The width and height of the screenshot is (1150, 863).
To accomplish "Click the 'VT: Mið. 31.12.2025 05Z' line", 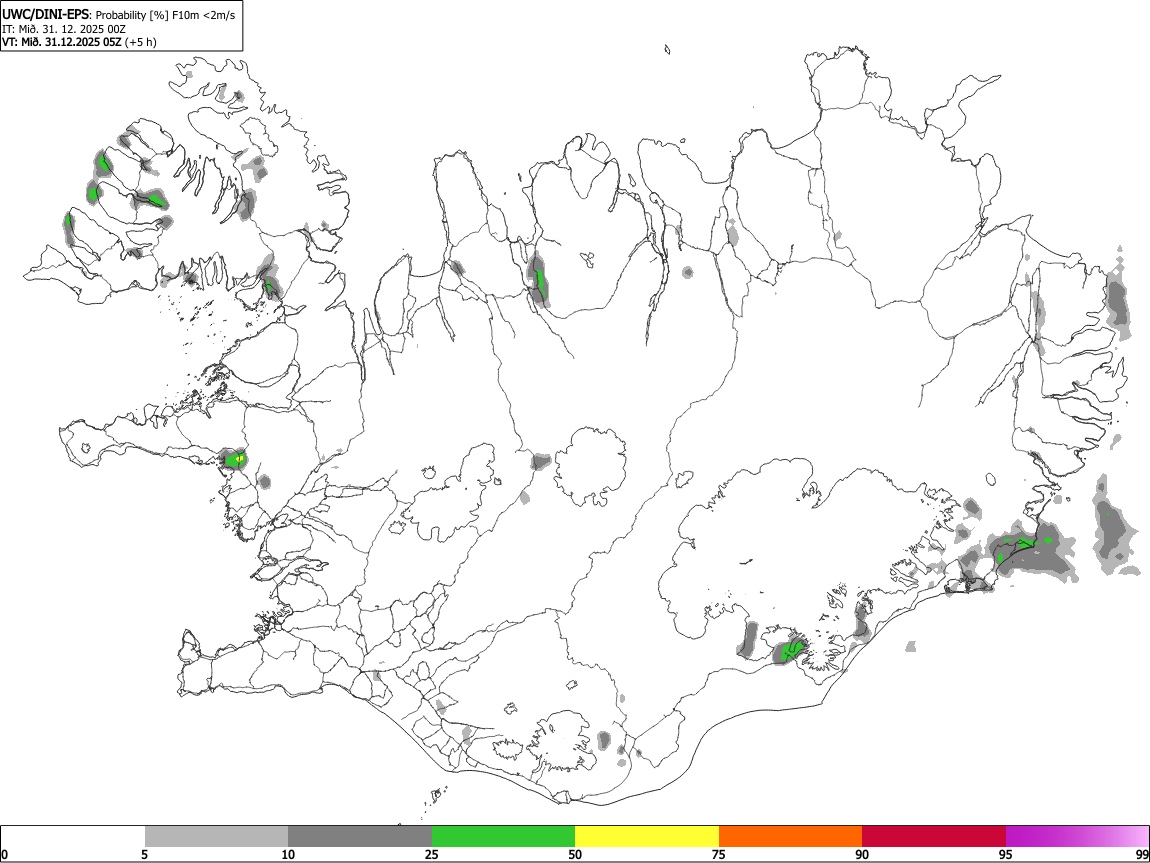I will point(62,42).
